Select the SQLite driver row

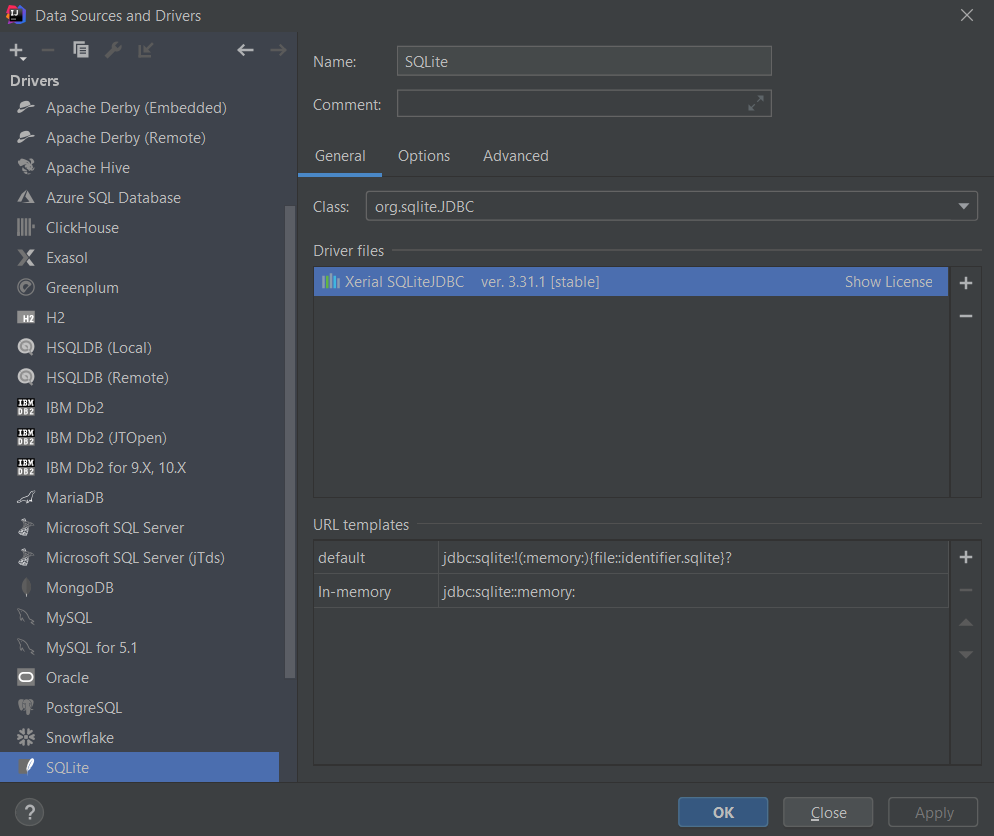pos(139,767)
